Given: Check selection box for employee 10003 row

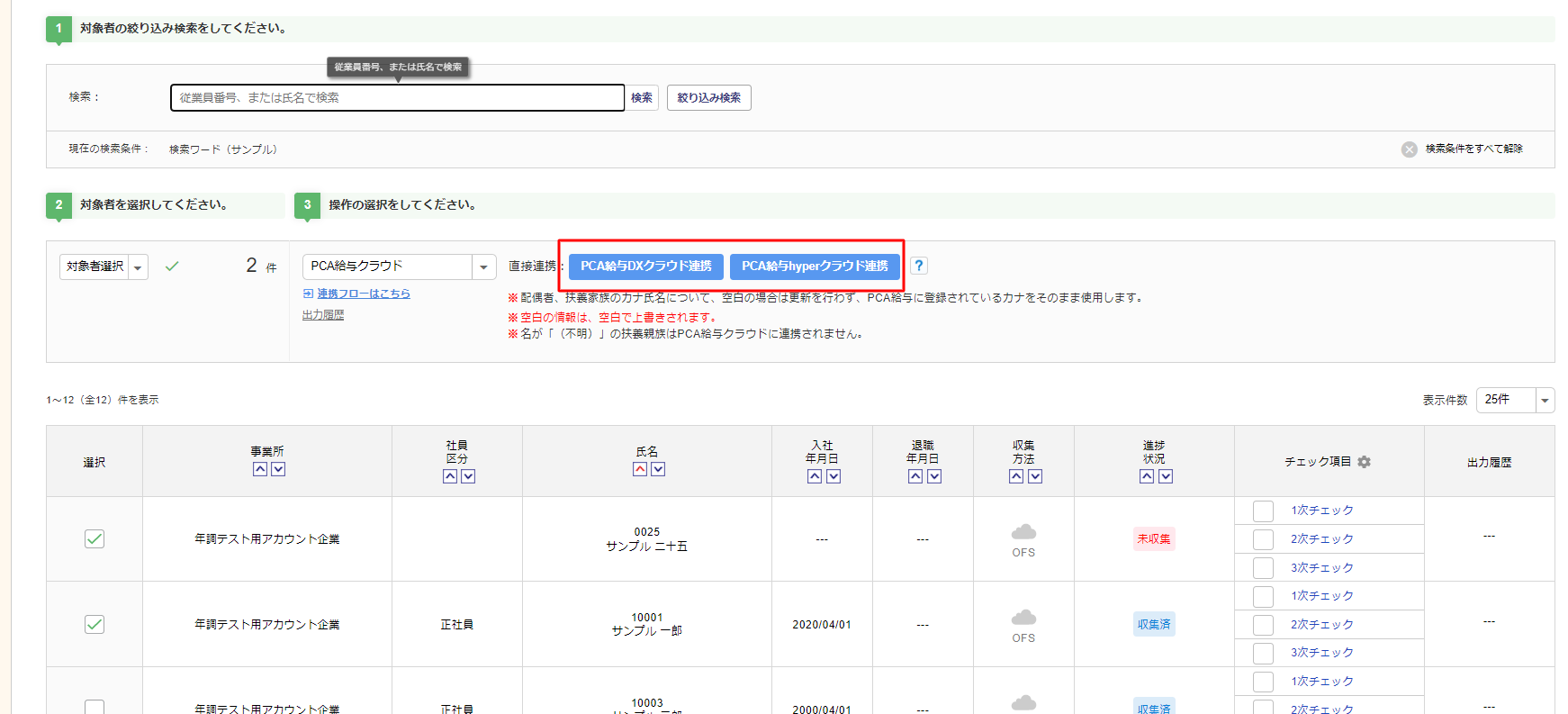Looking at the screenshot, I should click(x=95, y=708).
